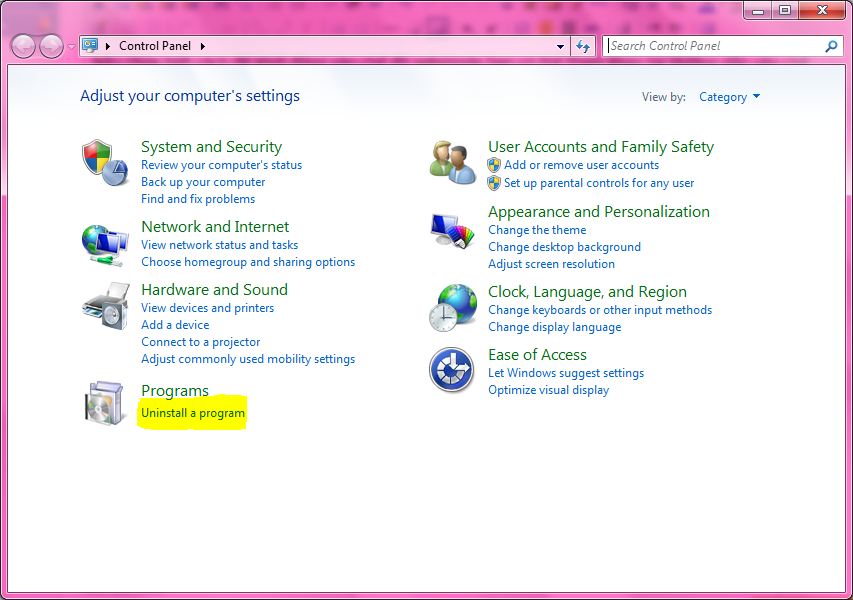Click Change display language
The image size is (853, 600).
tap(555, 327)
